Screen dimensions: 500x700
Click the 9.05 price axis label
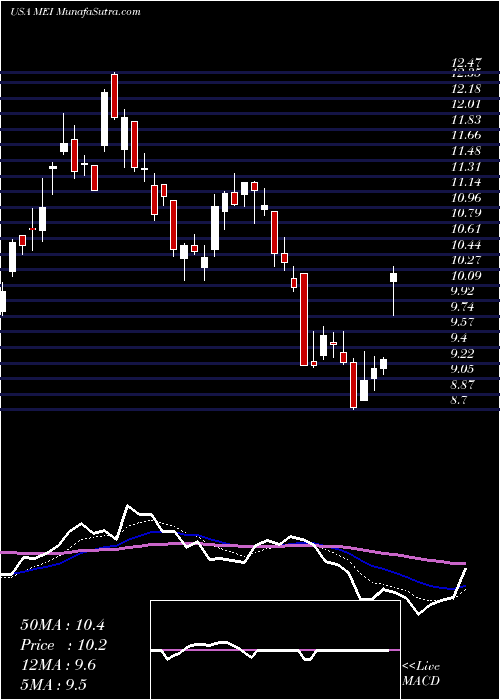(462, 368)
